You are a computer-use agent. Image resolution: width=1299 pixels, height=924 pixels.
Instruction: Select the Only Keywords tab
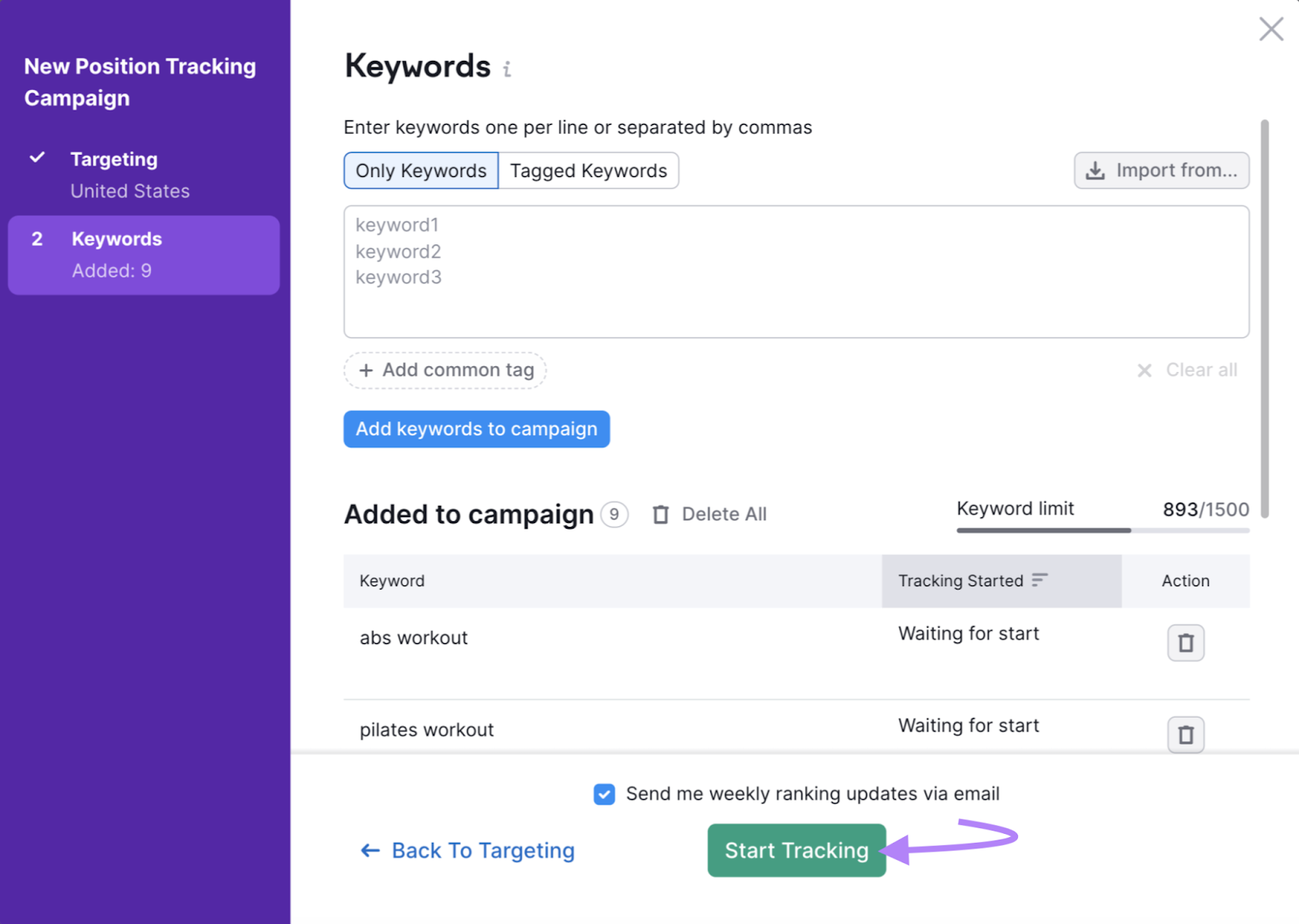[421, 171]
